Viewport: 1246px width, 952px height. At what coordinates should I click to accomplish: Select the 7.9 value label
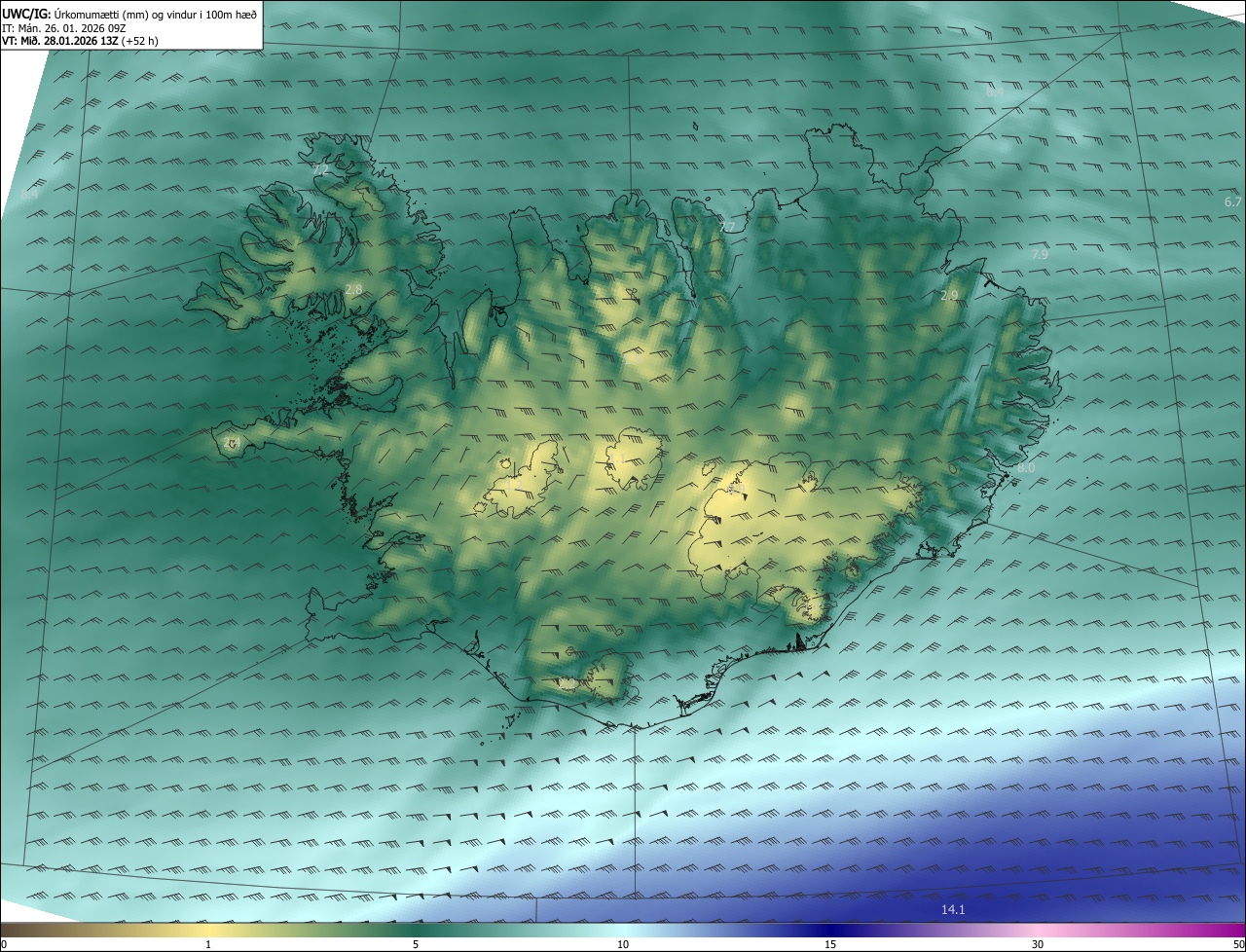[x=1040, y=254]
